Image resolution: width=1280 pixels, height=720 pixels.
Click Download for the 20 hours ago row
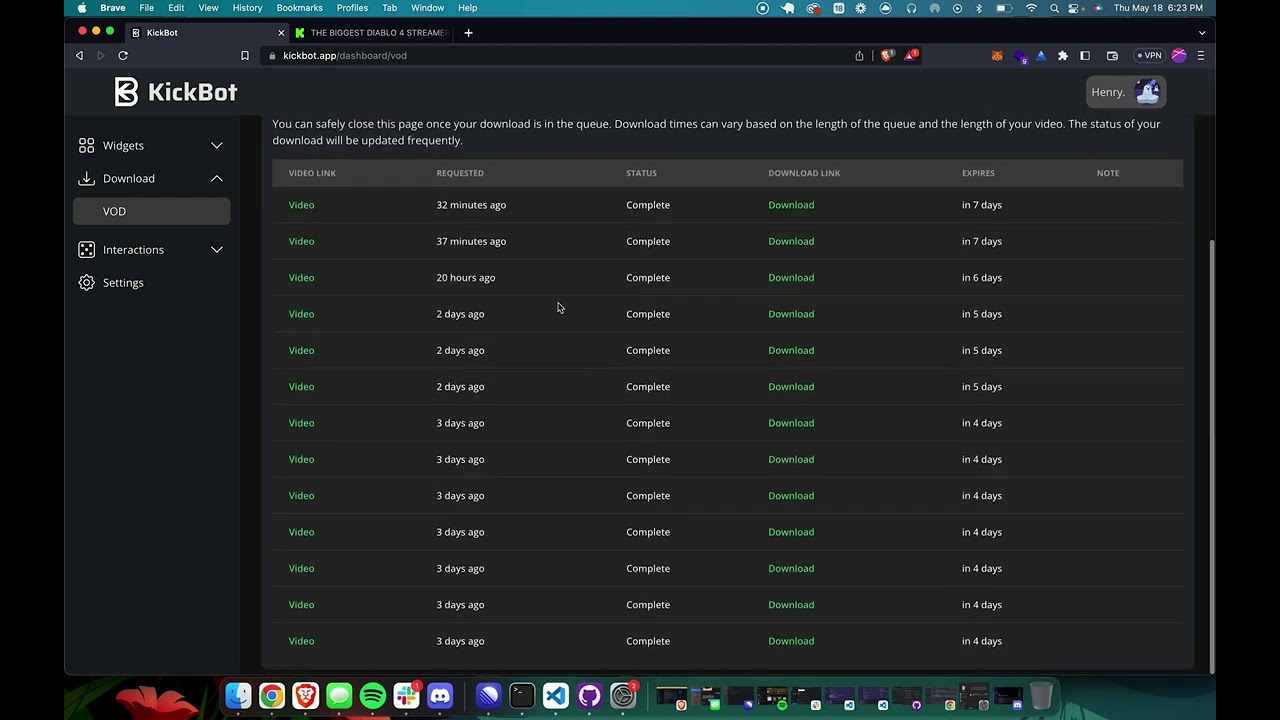(x=791, y=278)
